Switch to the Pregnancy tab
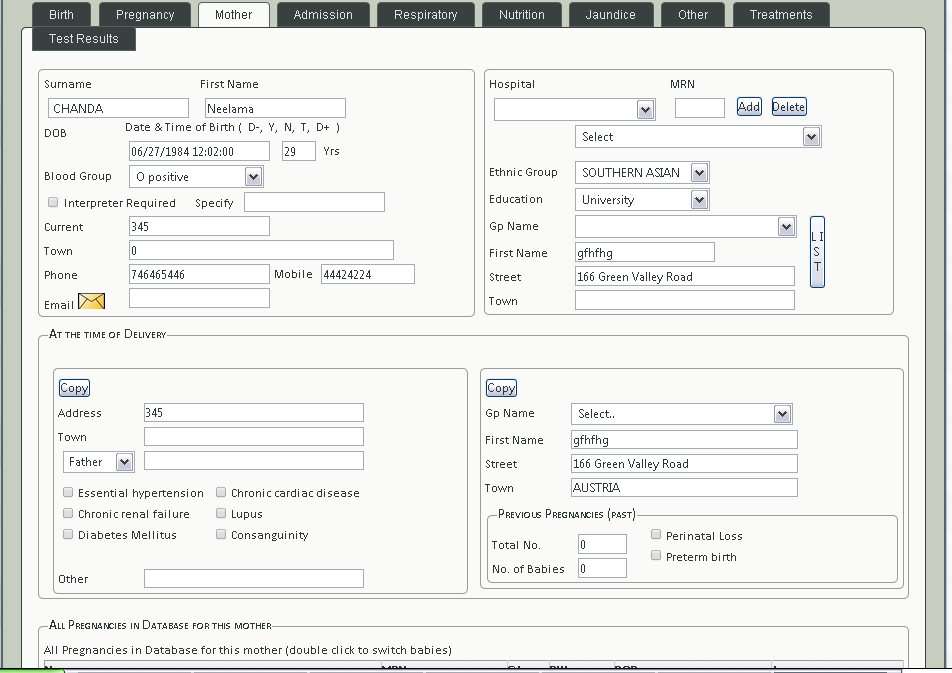Screen dimensions: 952x673 pos(145,15)
